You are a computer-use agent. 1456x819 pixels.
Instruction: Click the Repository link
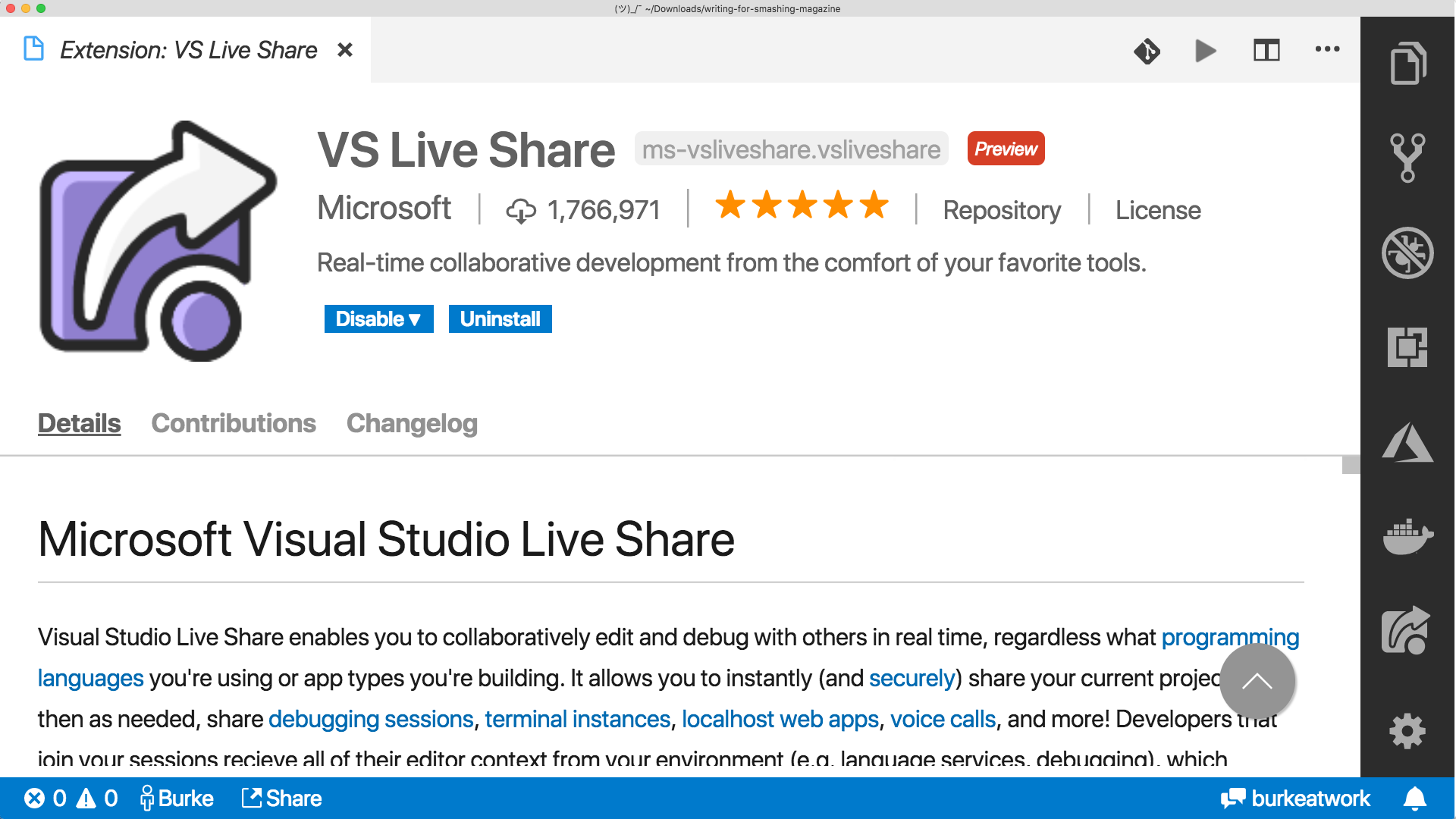coord(1000,208)
